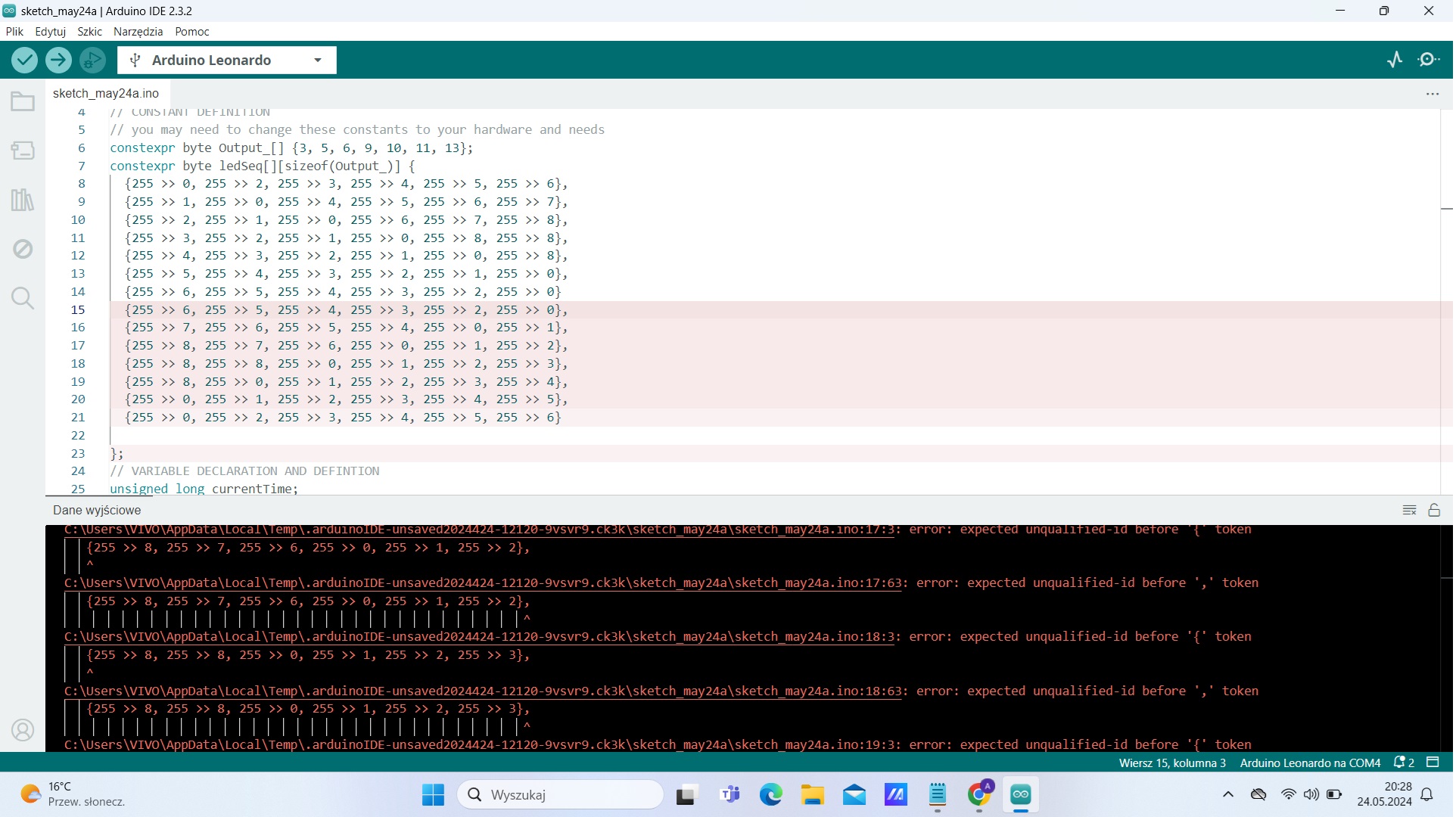Open the Debug sidebar panel

click(23, 249)
